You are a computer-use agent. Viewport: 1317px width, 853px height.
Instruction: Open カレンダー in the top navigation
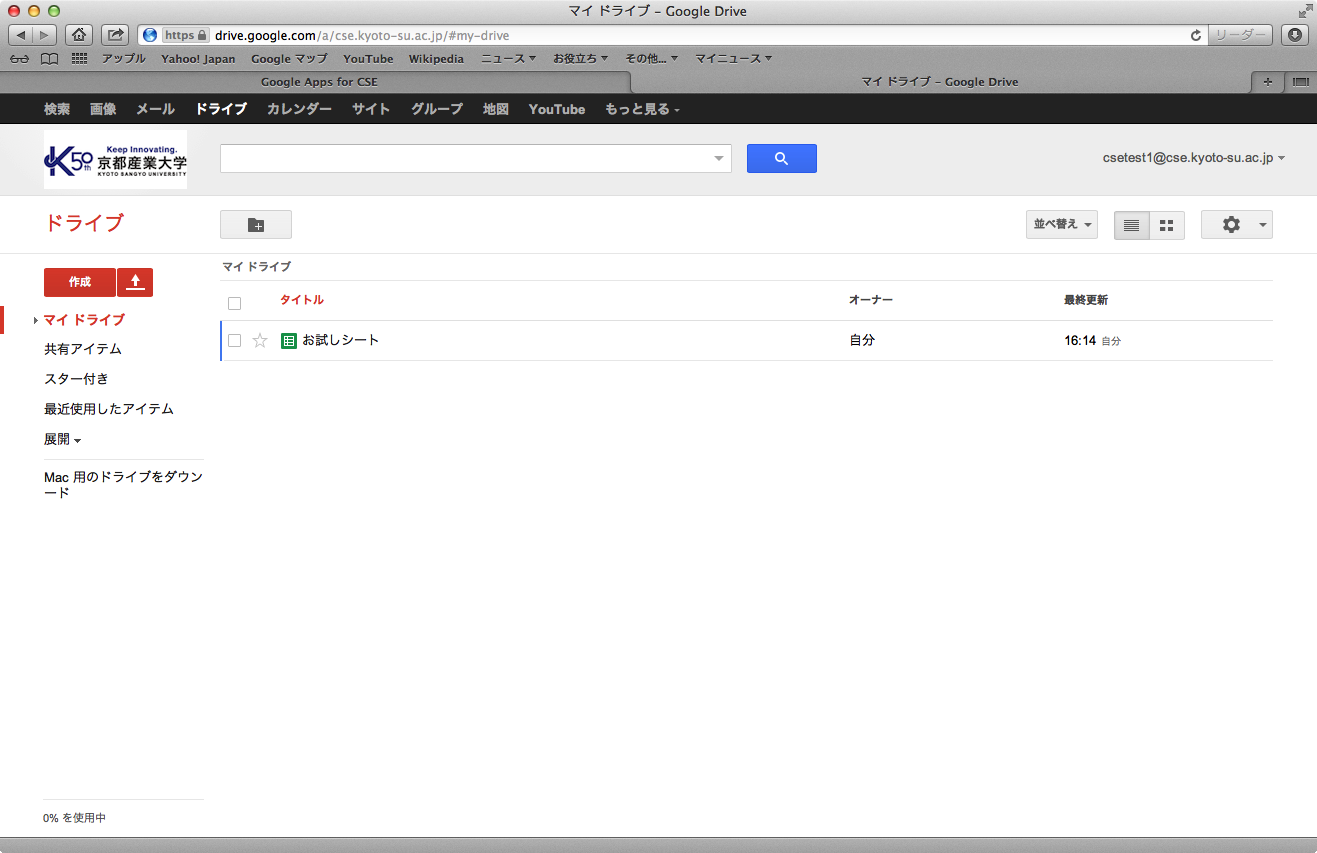[299, 109]
